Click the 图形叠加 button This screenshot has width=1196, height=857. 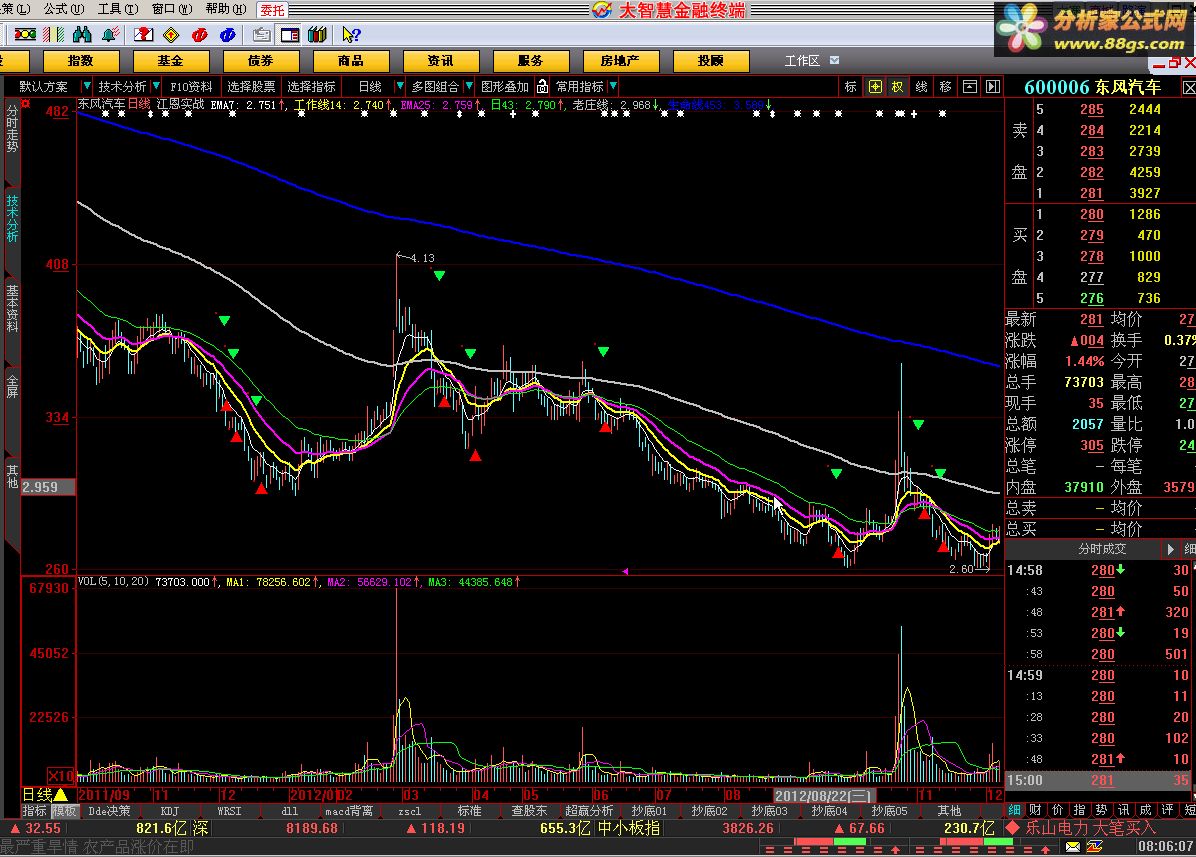coord(505,87)
